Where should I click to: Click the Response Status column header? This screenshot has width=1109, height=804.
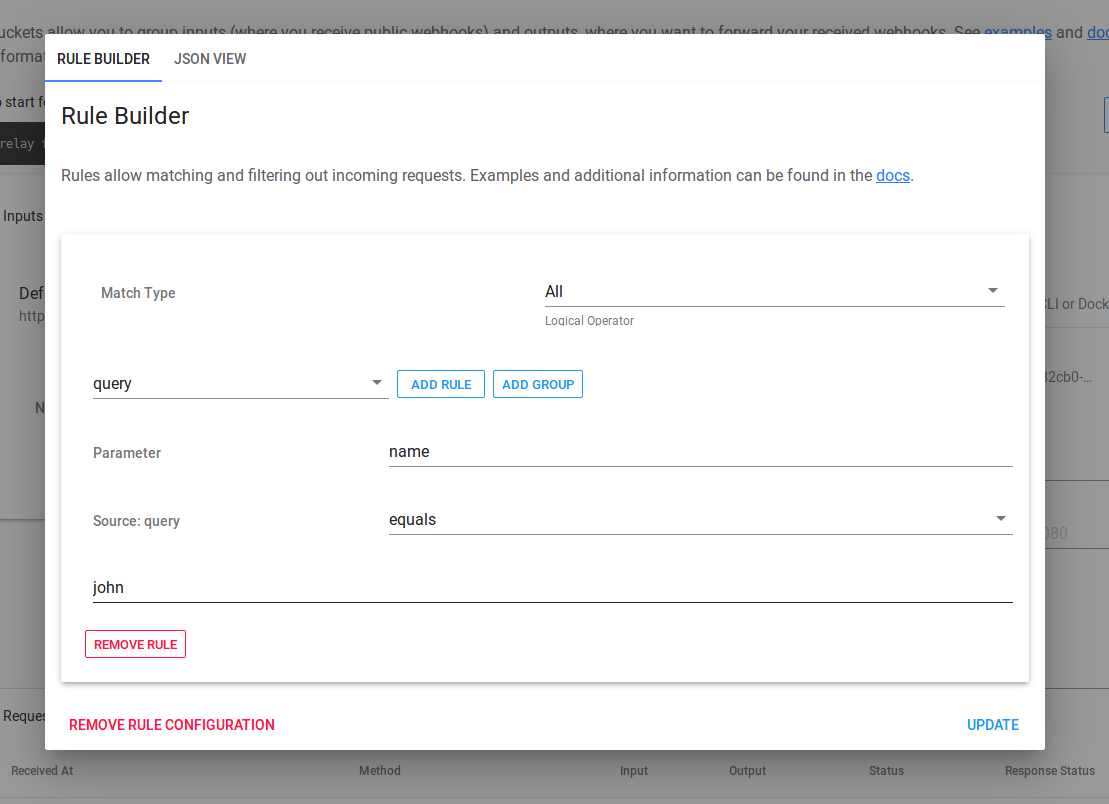(1049, 770)
